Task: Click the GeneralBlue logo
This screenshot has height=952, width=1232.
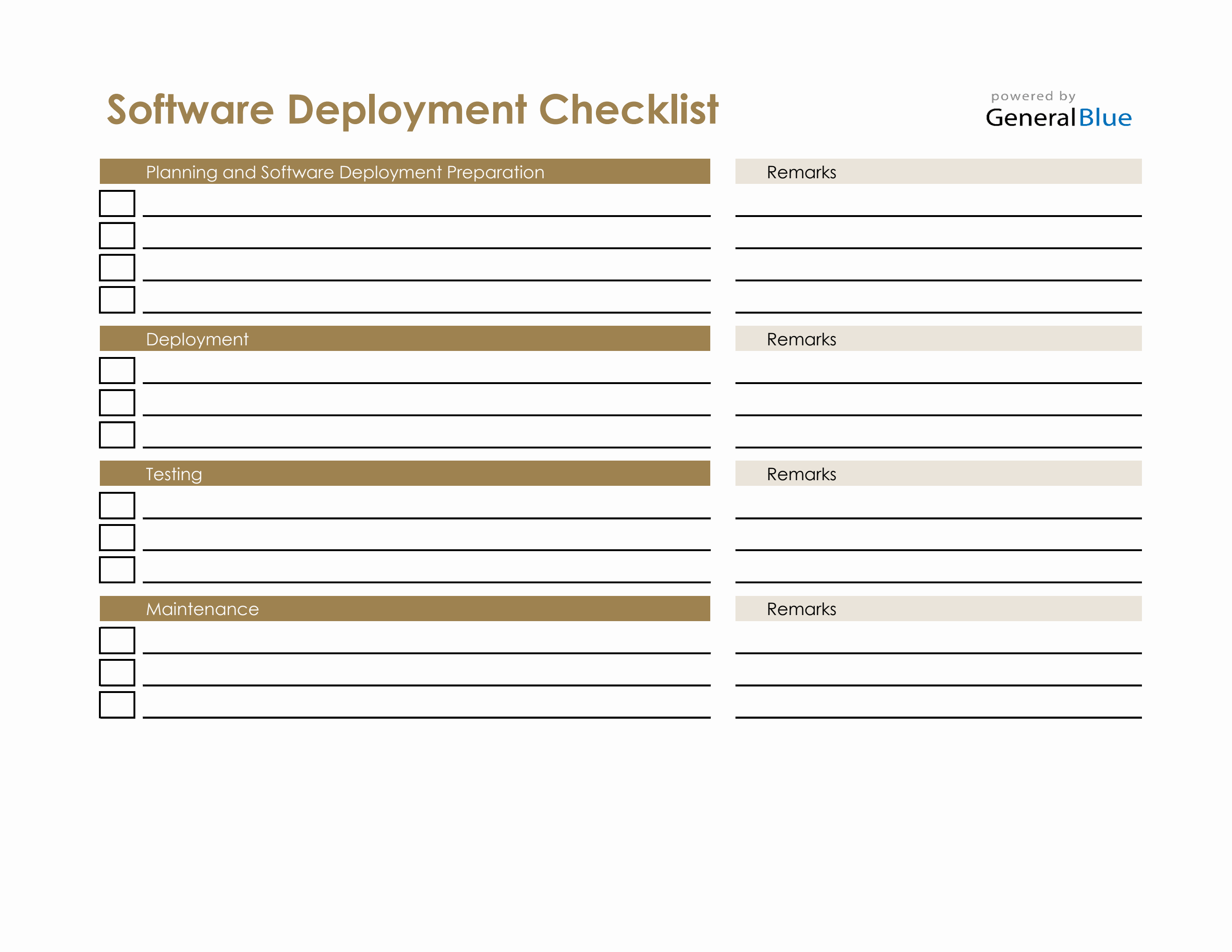Action: (1061, 117)
